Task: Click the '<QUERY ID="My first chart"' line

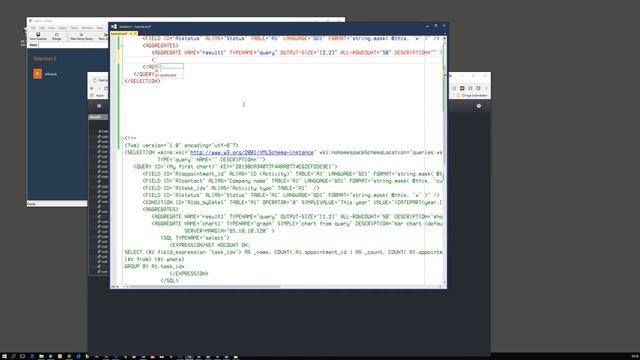Action: [236, 167]
